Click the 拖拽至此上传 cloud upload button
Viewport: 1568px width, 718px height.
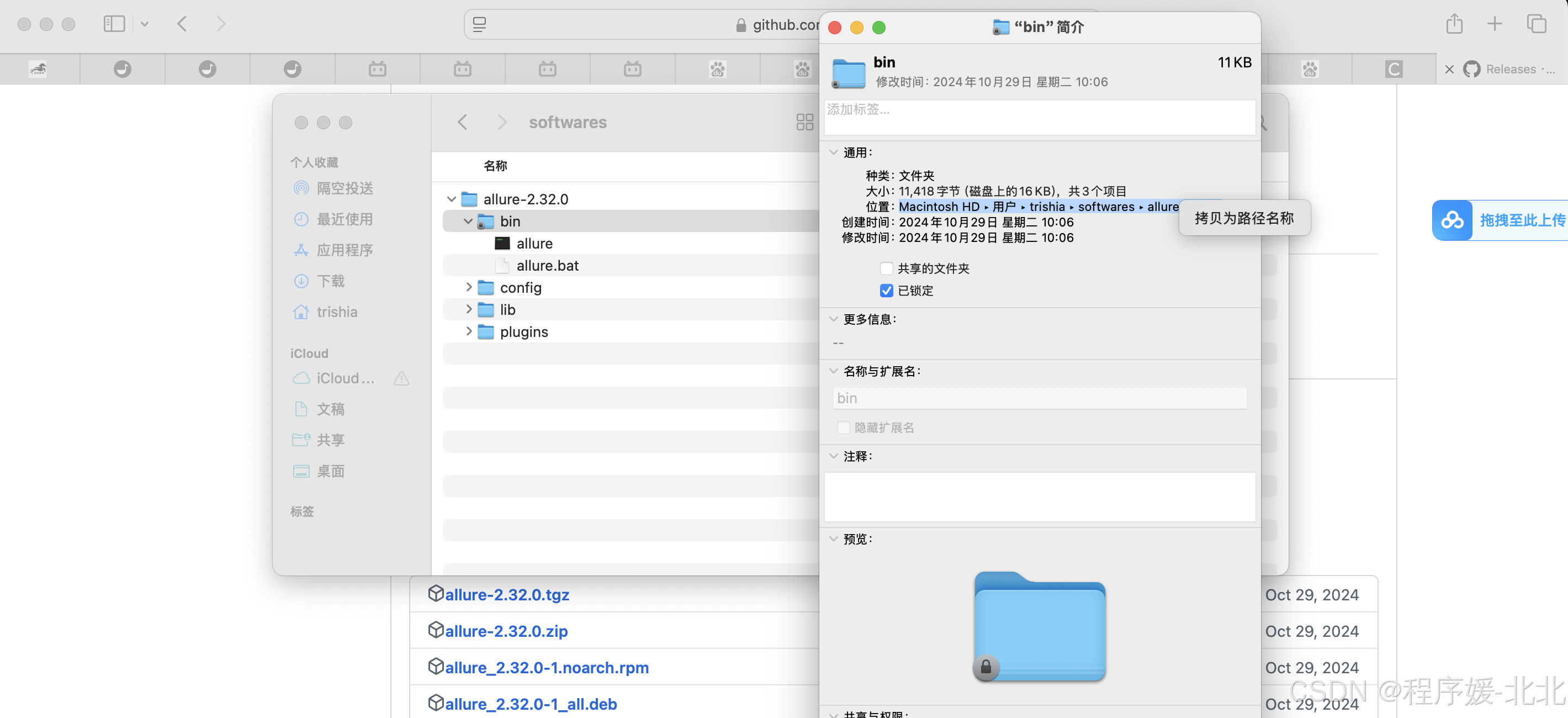pyautogui.click(x=1500, y=220)
